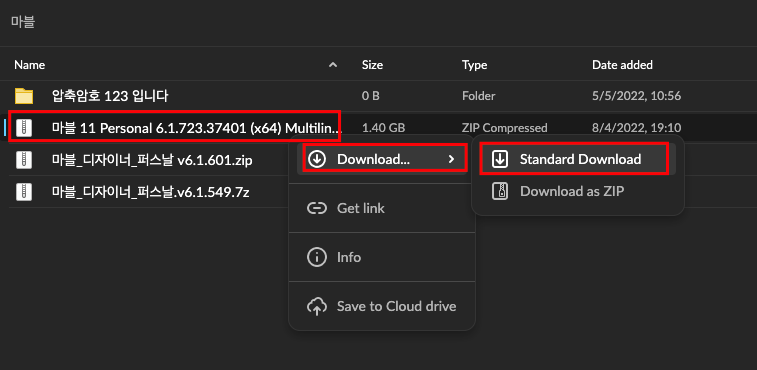Viewport: 757px width, 370px height.
Task: Click the cloud upload icon
Action: [x=317, y=306]
